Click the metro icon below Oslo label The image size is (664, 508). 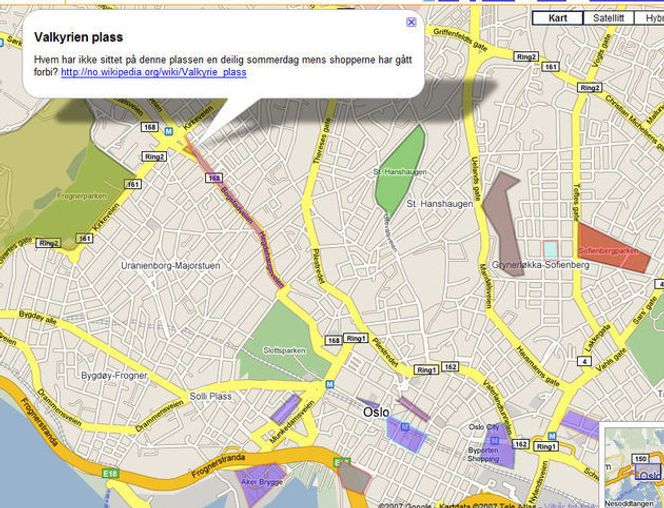[404, 427]
